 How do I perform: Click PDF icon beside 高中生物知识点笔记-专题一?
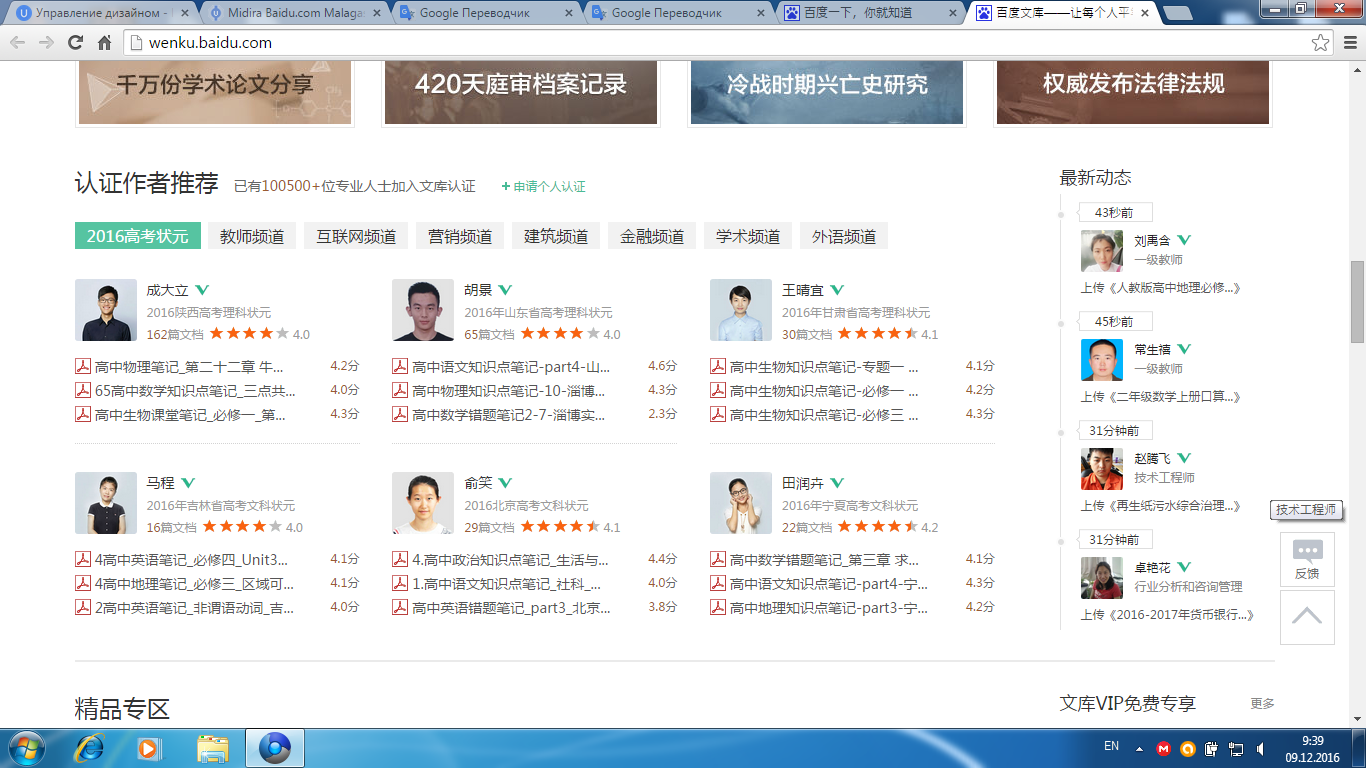718,367
